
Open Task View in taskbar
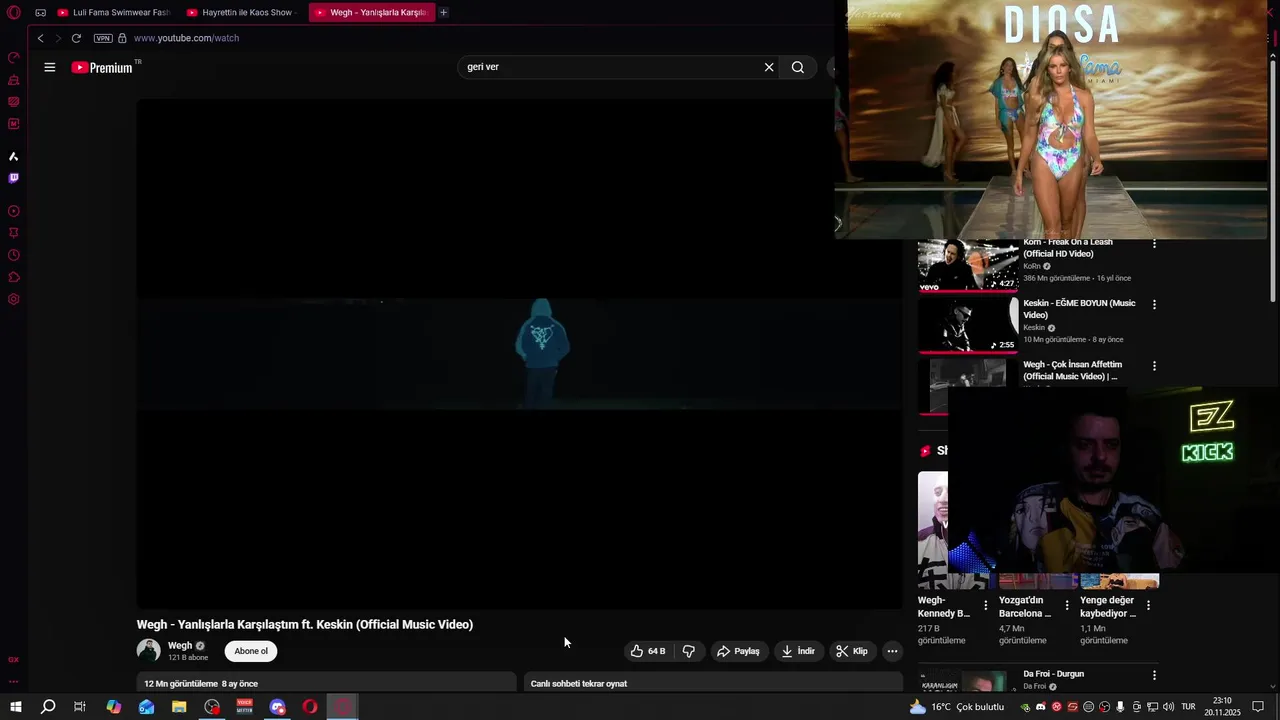click(x=80, y=707)
